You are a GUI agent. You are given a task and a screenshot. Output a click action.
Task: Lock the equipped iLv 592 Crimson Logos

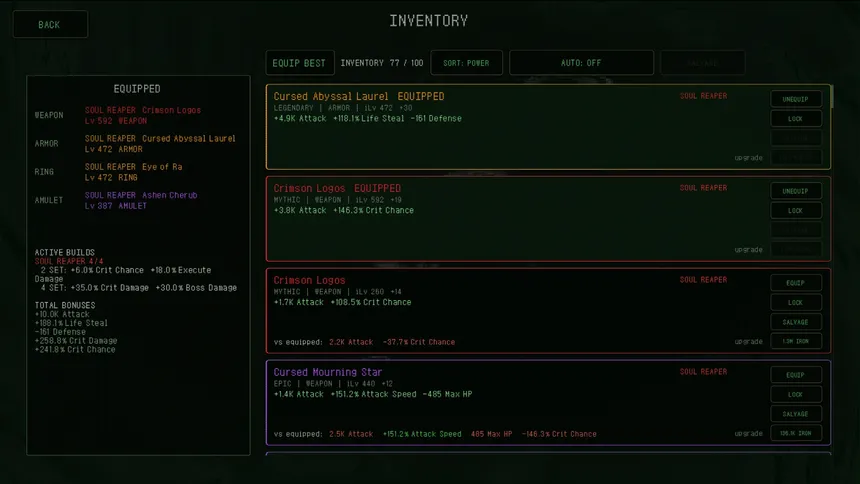click(x=795, y=211)
